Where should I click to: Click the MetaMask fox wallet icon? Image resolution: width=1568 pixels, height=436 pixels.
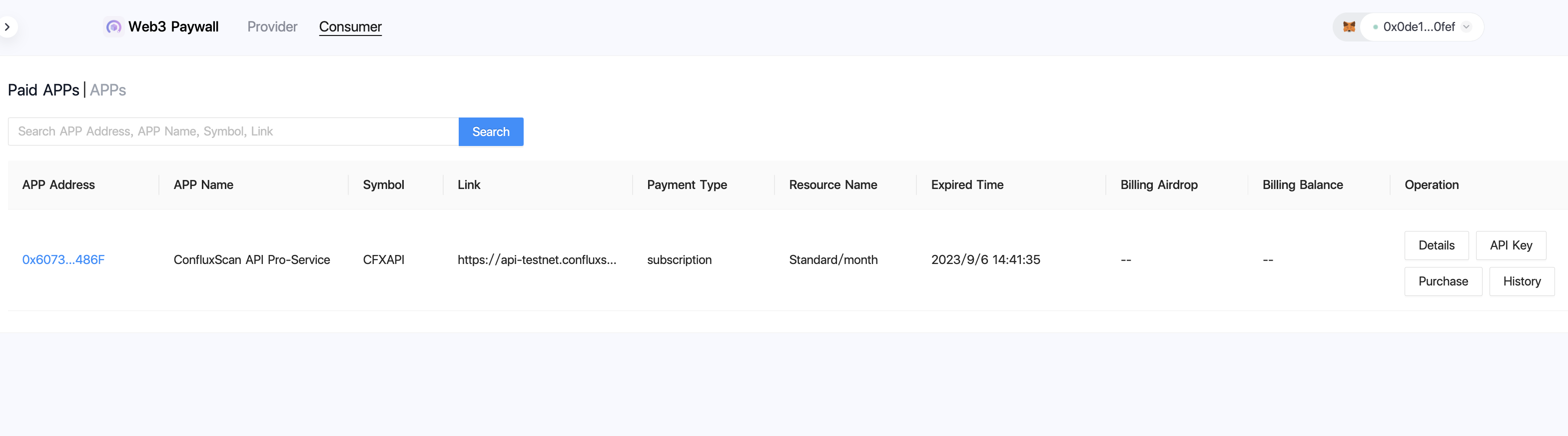[1349, 27]
